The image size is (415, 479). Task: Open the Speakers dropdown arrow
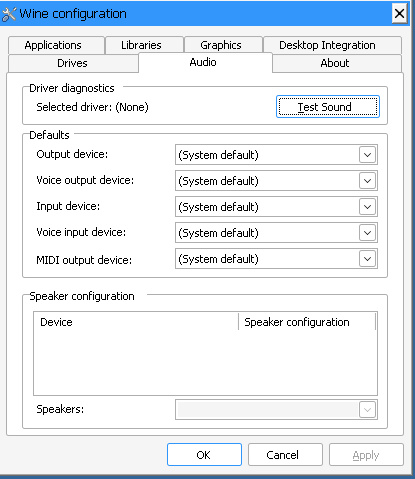coord(367,410)
